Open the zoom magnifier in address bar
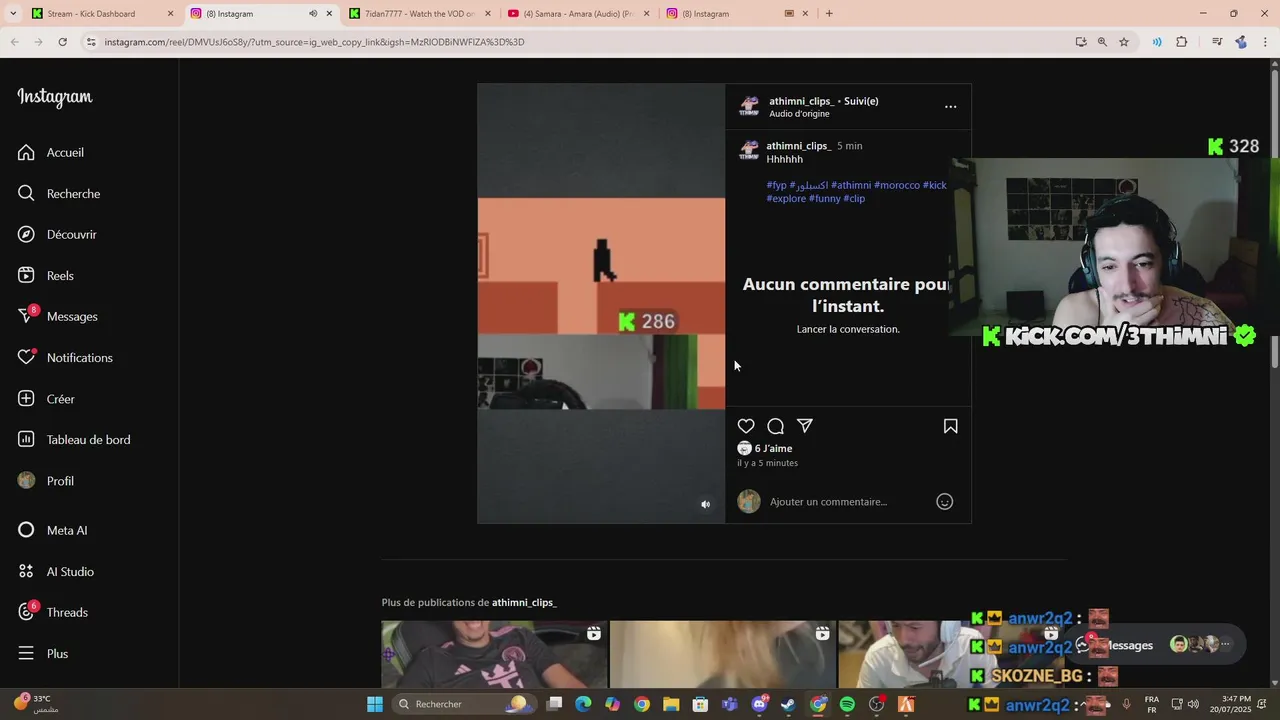 point(1102,42)
